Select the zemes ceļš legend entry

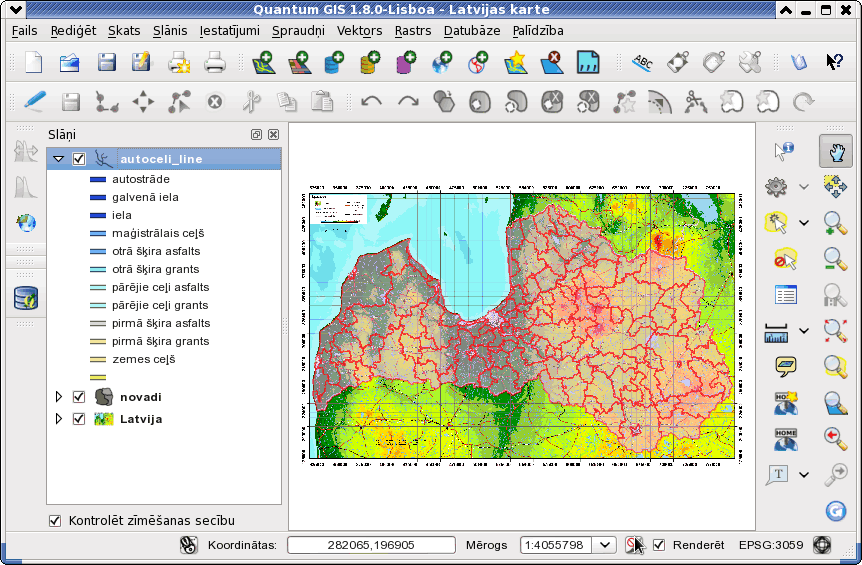coord(143,359)
